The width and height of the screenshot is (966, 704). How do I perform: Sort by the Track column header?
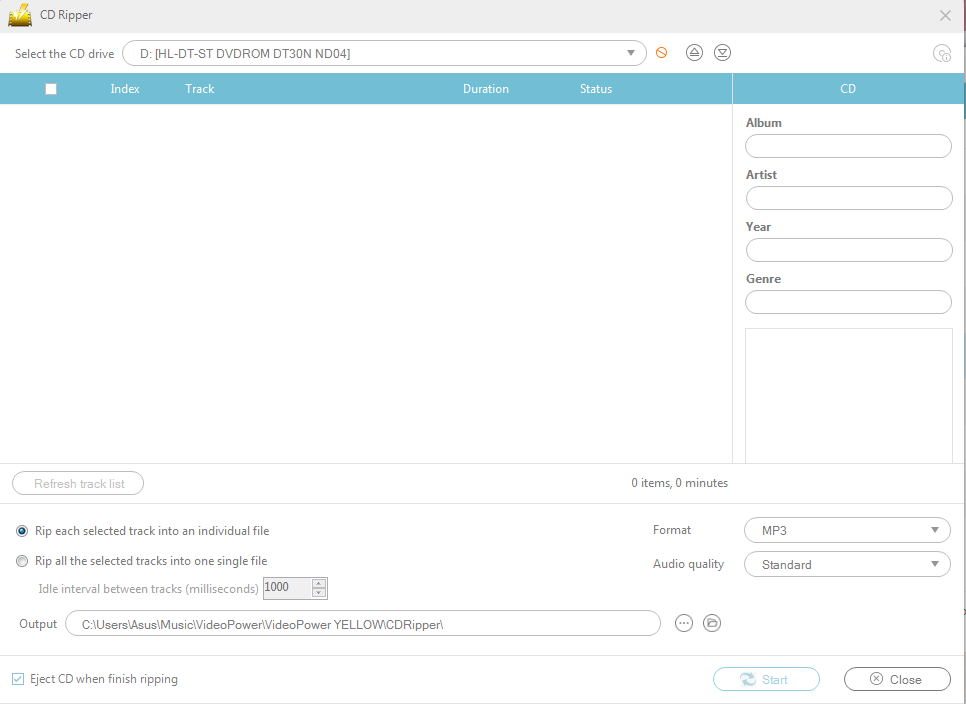click(x=200, y=89)
